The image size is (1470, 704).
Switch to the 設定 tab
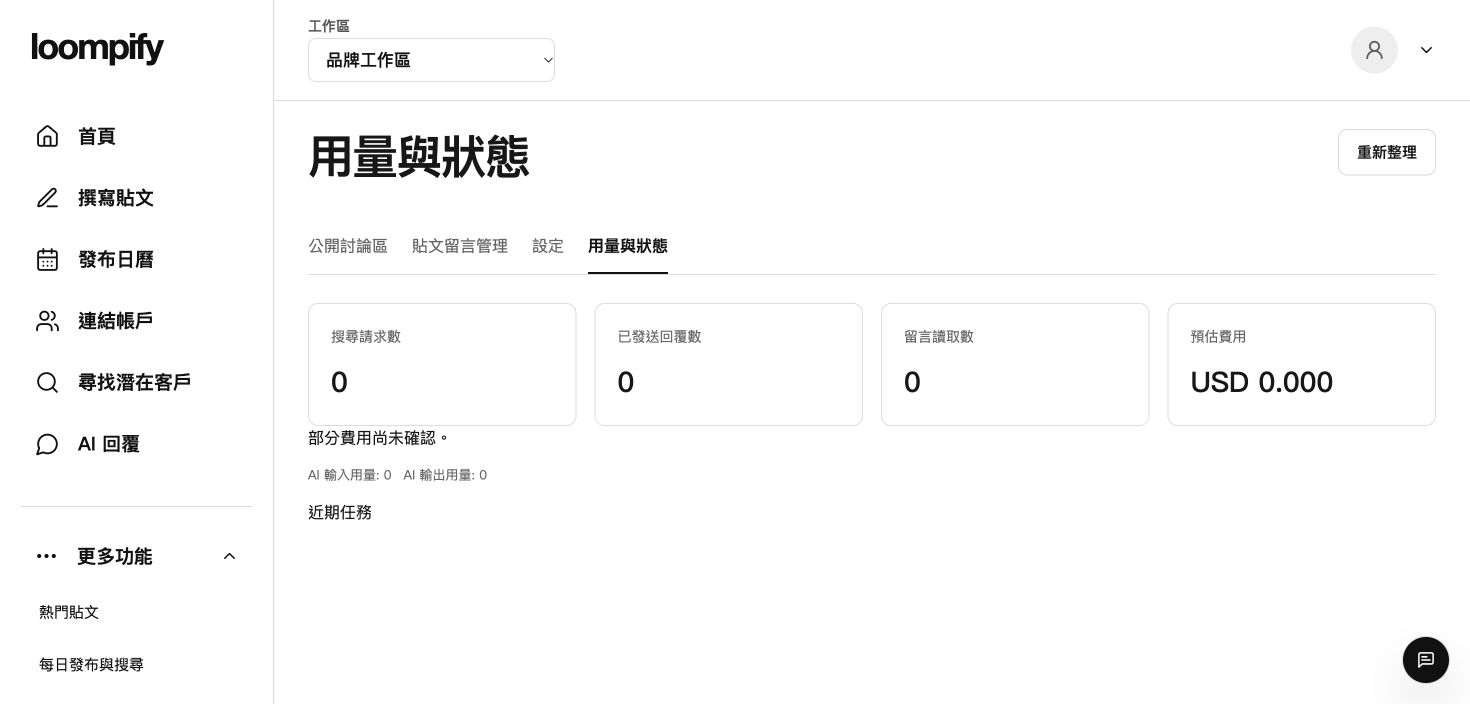(x=548, y=246)
